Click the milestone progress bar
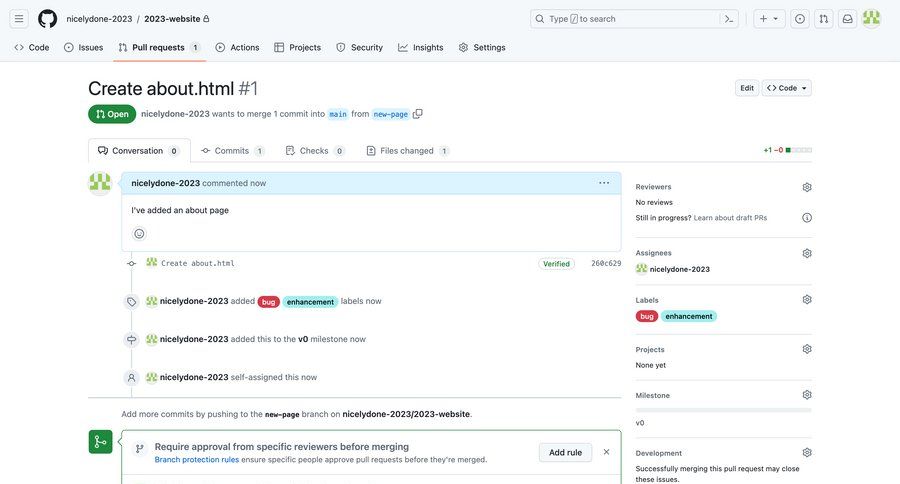 pos(723,411)
